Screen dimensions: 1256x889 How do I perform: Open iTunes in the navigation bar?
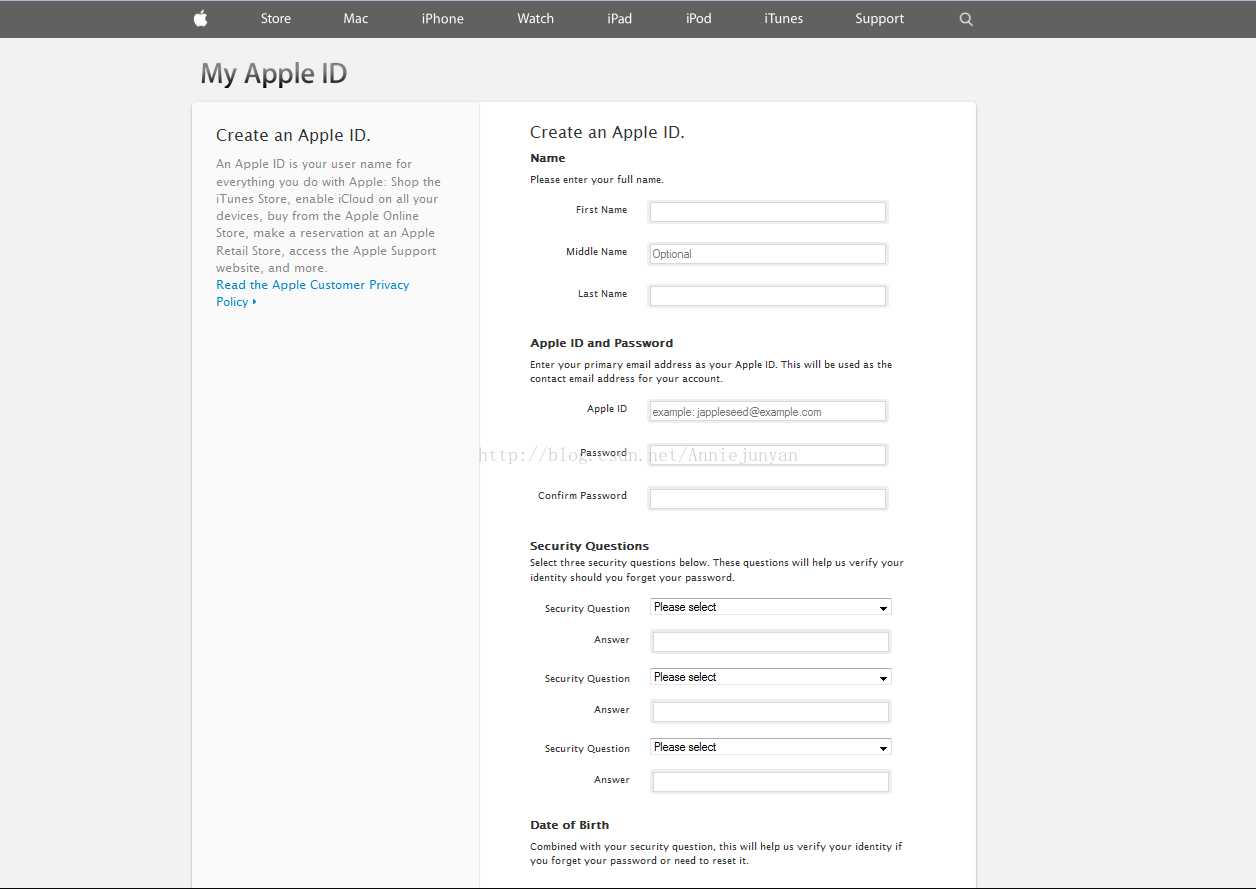click(x=784, y=19)
